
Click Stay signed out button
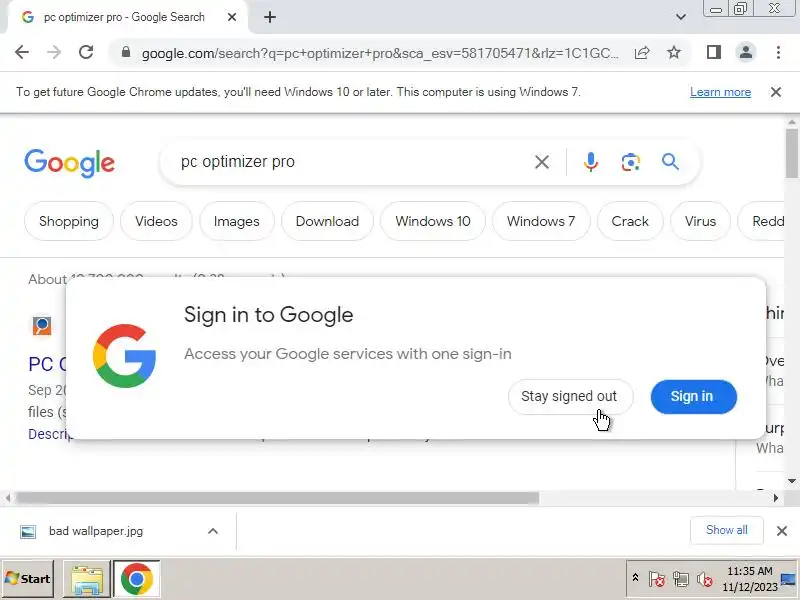570,396
